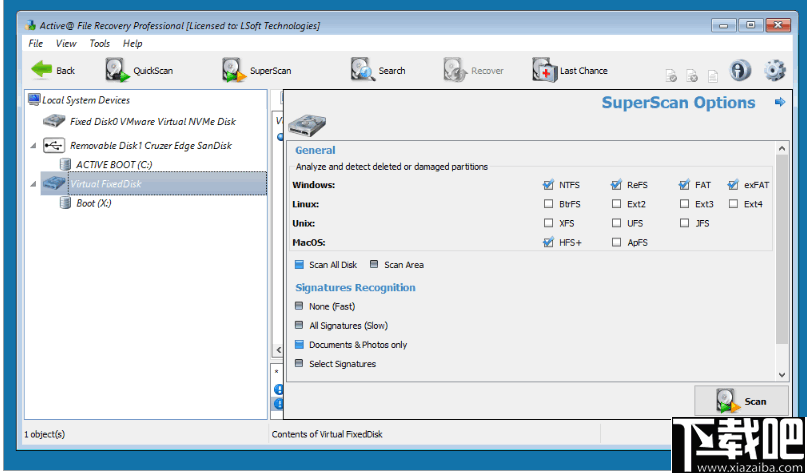Enable the UFS checkbox

[x=616, y=223]
